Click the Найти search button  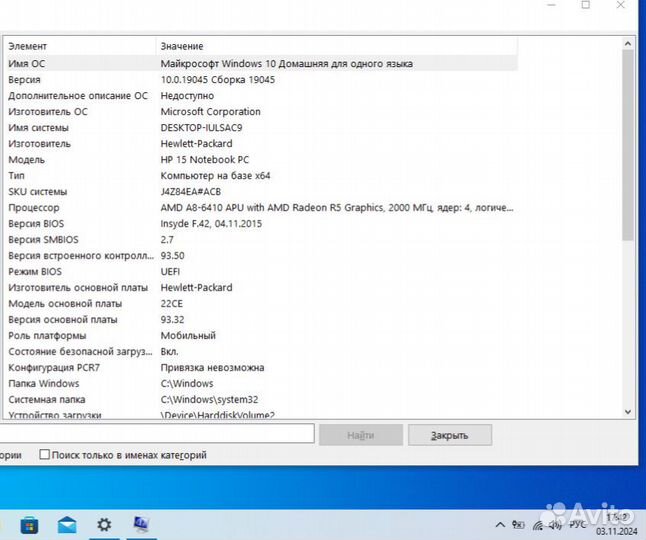click(361, 435)
